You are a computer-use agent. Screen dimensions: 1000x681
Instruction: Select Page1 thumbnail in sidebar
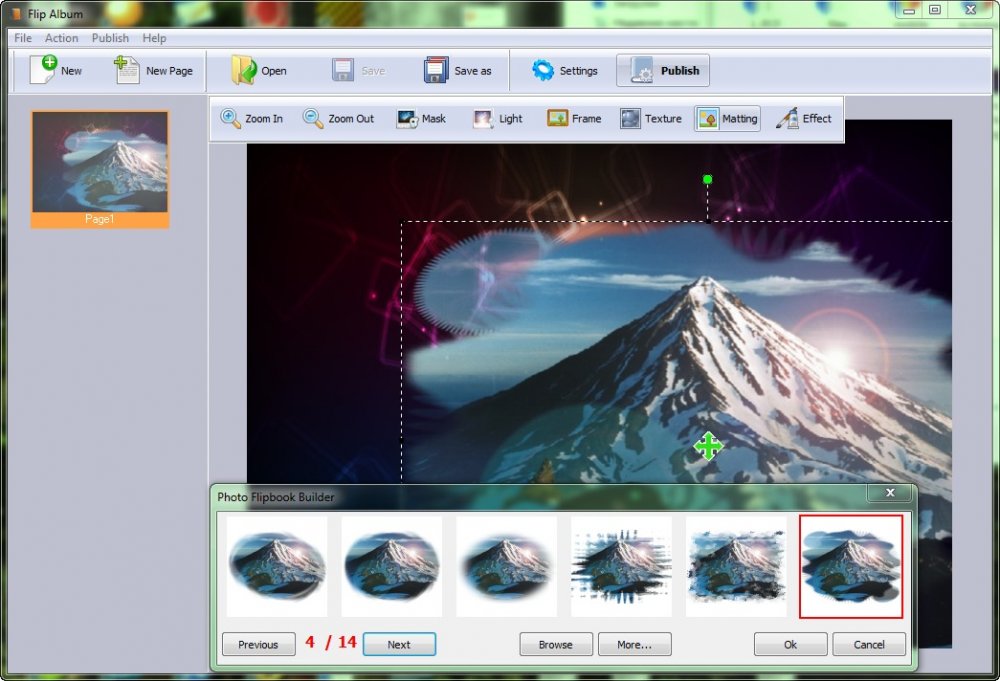pos(100,163)
